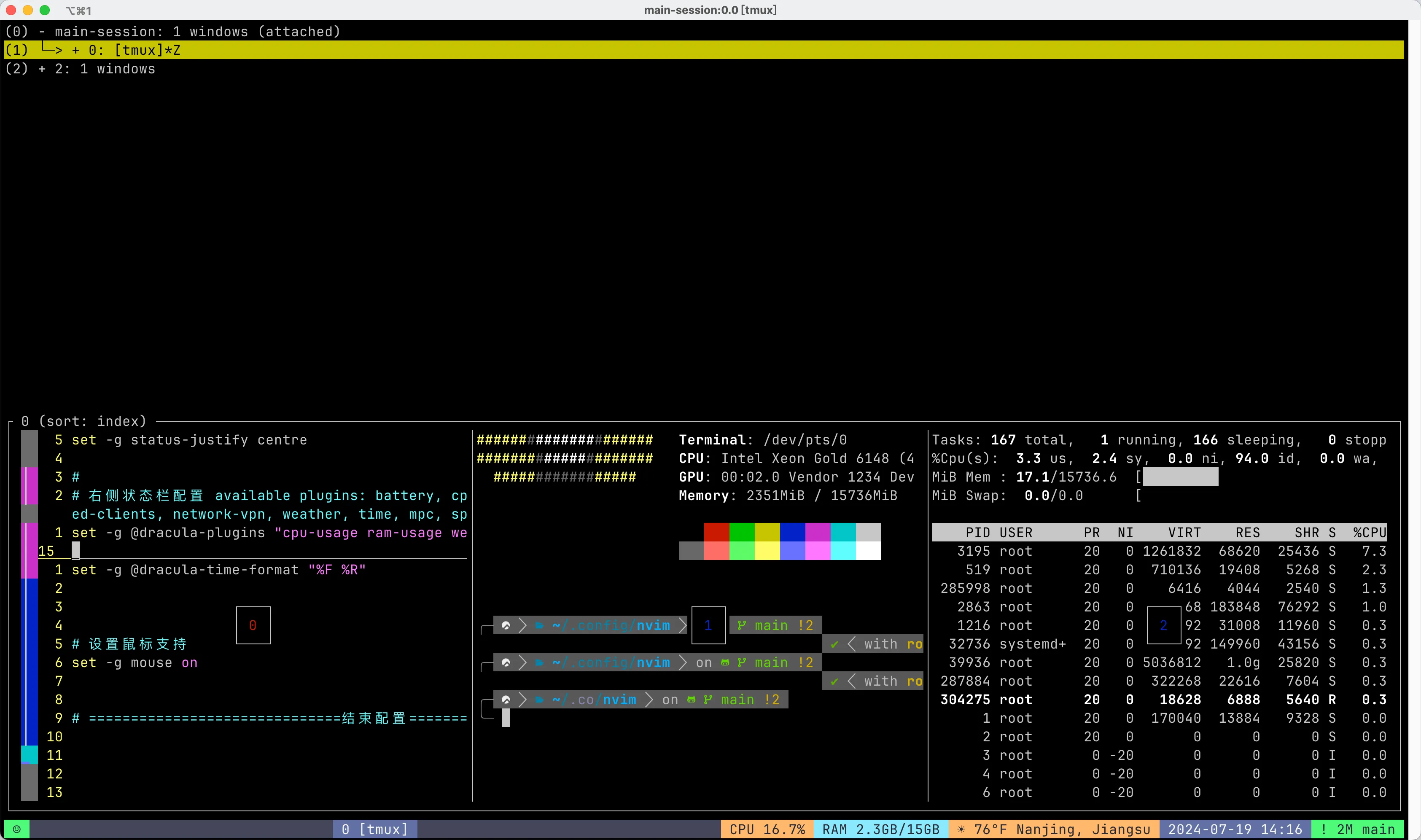Click the white color swatch

(x=869, y=551)
